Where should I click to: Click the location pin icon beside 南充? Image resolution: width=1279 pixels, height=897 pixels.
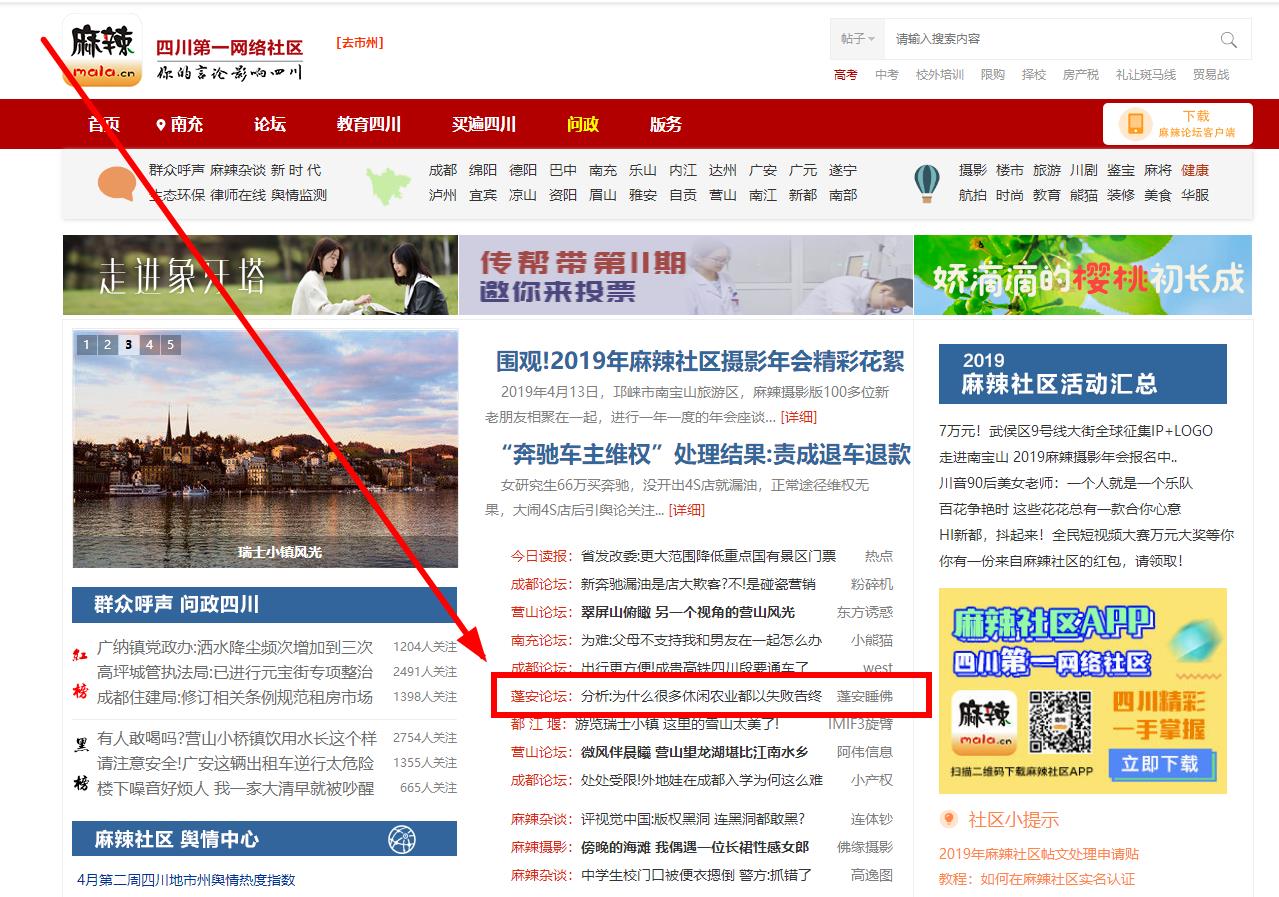[x=160, y=125]
